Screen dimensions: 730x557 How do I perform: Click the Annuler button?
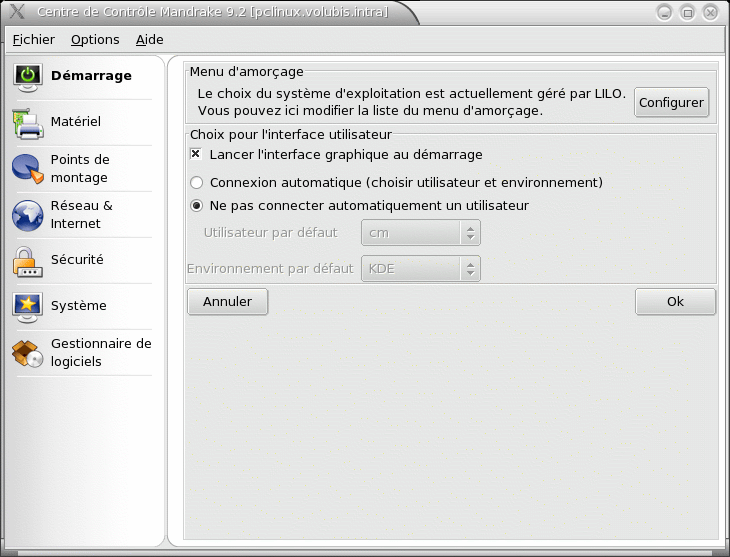[x=228, y=302]
